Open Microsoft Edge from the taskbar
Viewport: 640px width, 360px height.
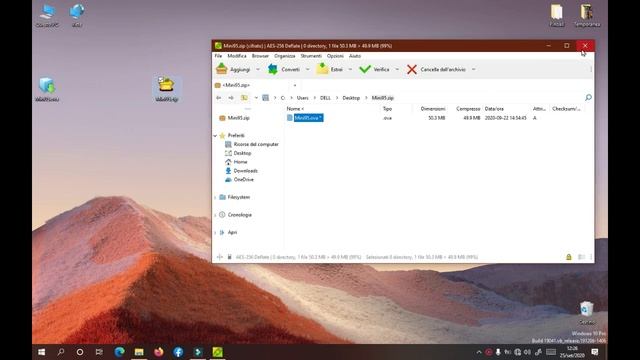pos(119,351)
